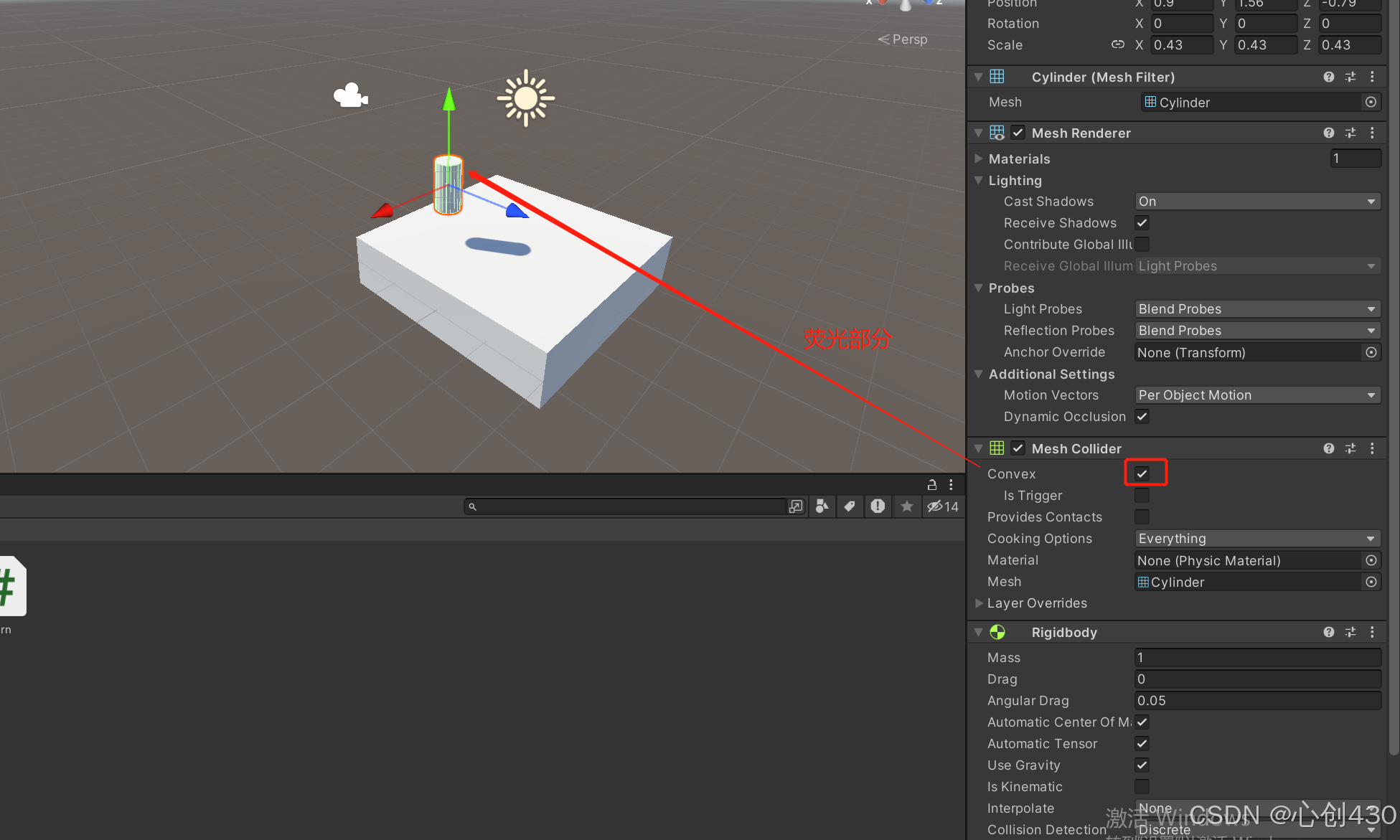The image size is (1400, 840).
Task: Click the project panel lock icon
Action: pos(931,484)
